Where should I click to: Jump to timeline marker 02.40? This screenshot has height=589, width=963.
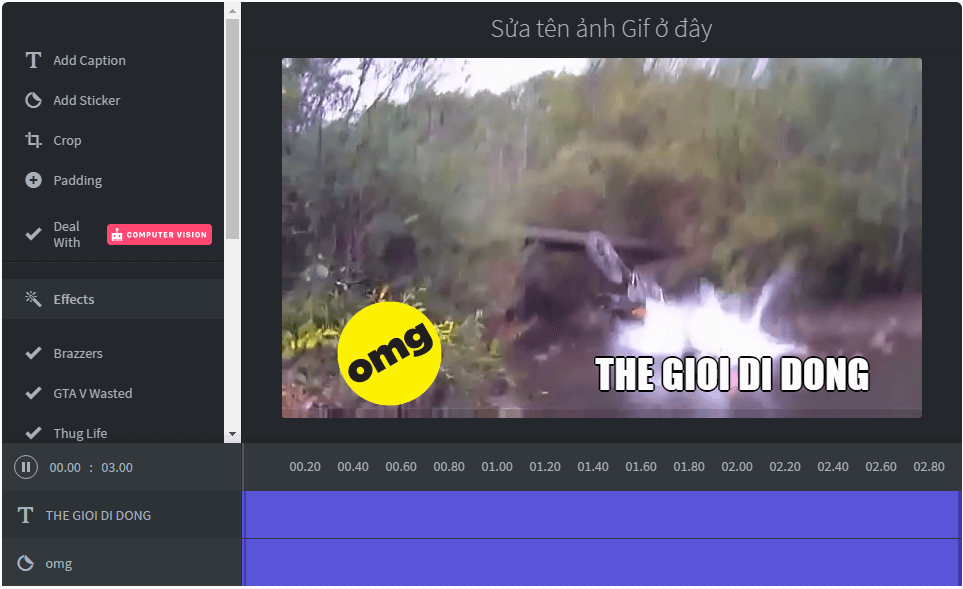pyautogui.click(x=833, y=467)
